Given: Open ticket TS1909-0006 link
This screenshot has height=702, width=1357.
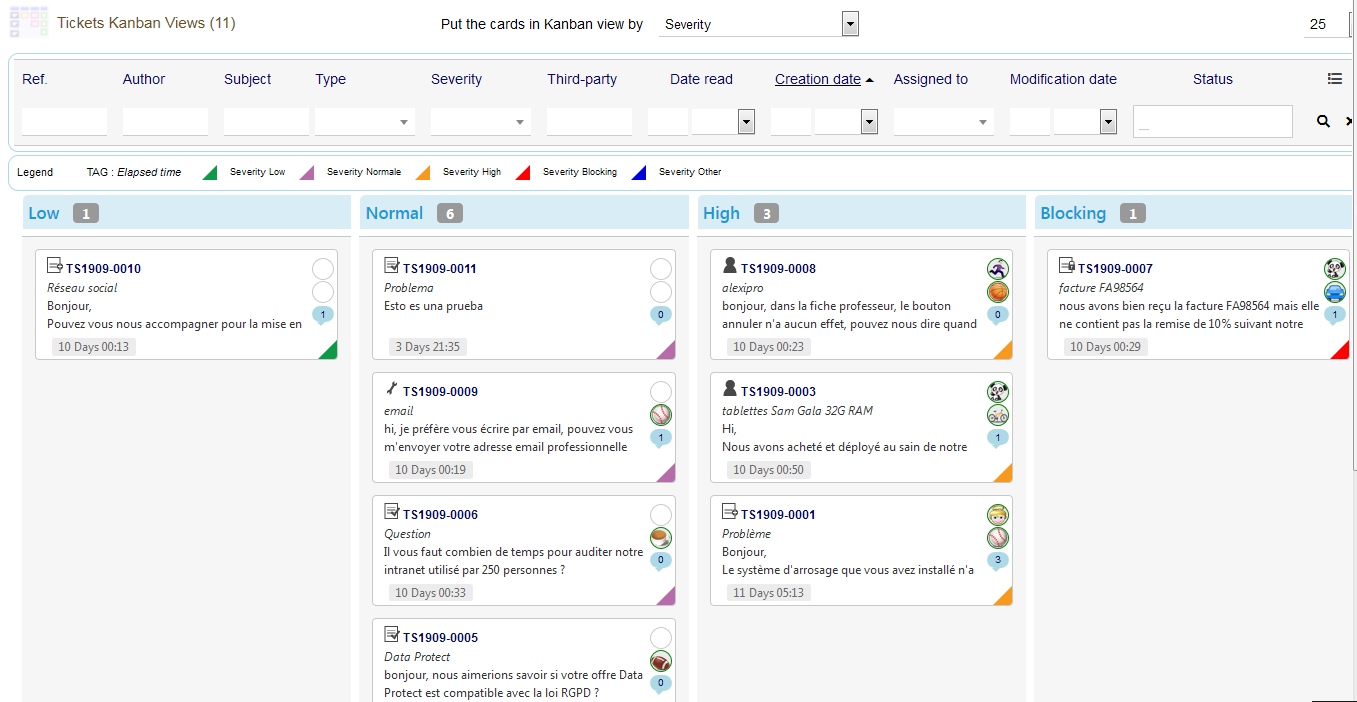Looking at the screenshot, I should (440, 515).
